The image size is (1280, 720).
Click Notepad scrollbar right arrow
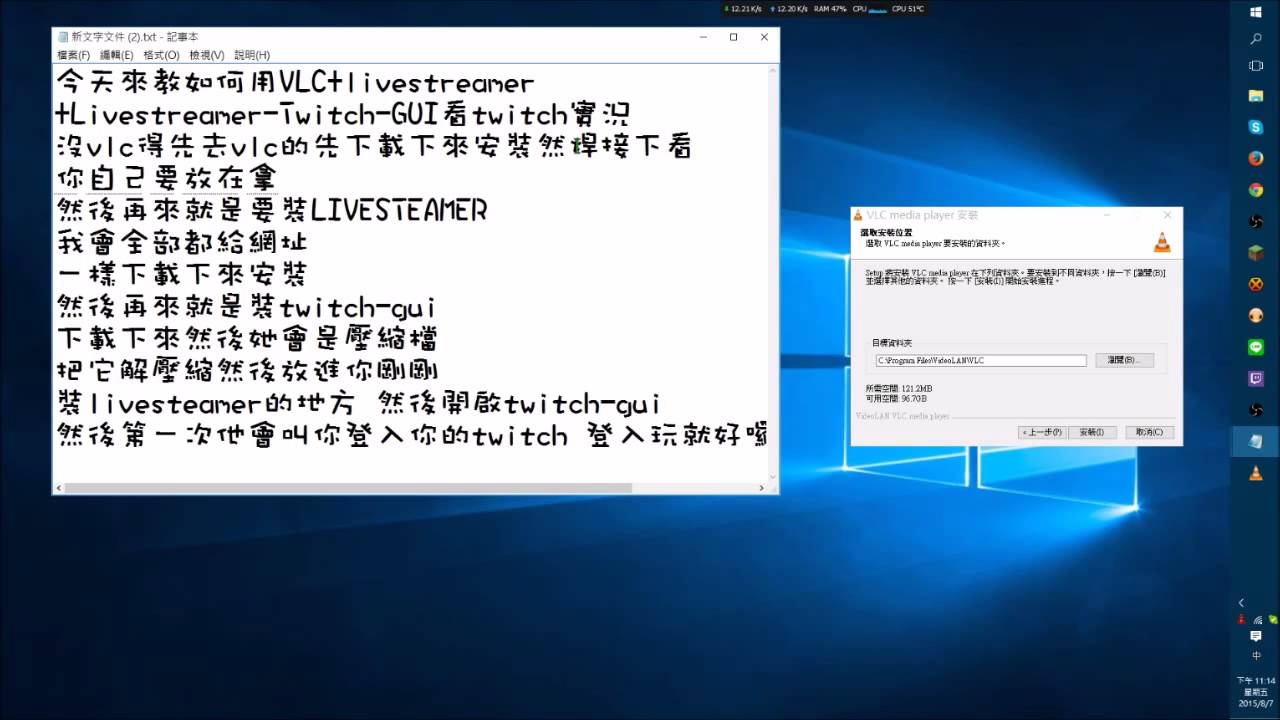[x=762, y=488]
